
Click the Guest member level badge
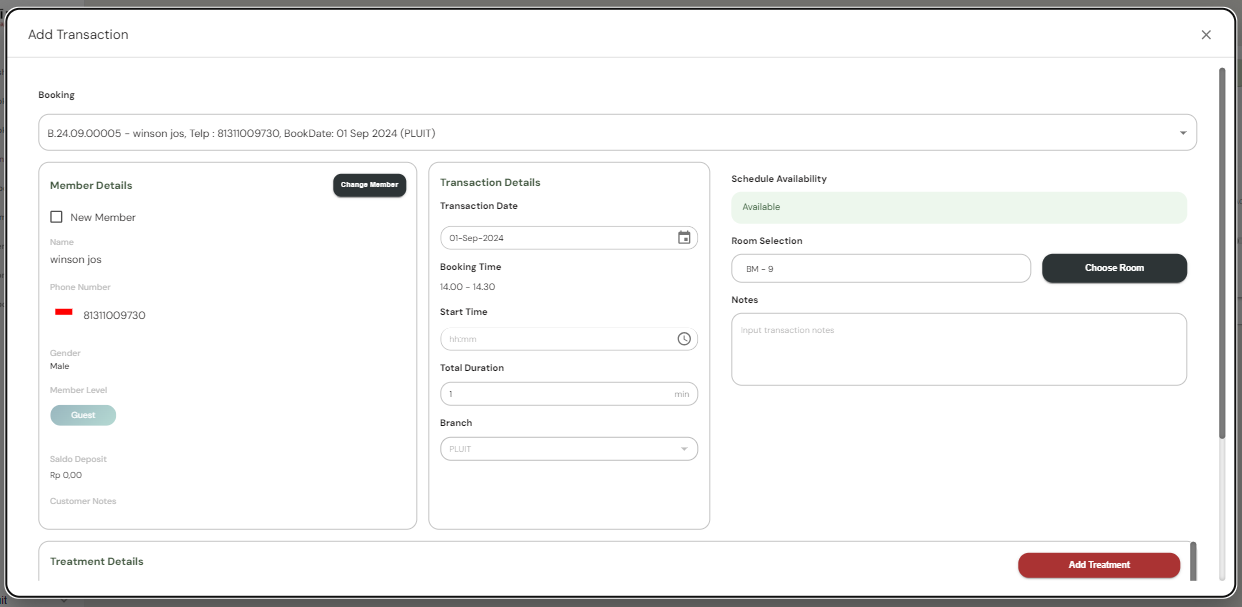(x=83, y=415)
